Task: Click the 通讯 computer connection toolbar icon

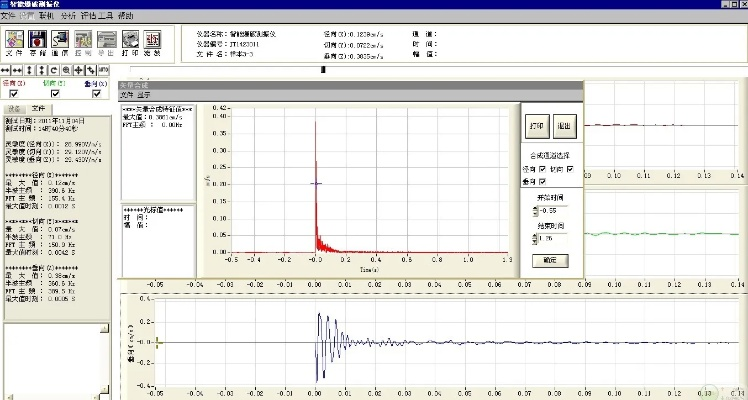Action: [x=62, y=41]
